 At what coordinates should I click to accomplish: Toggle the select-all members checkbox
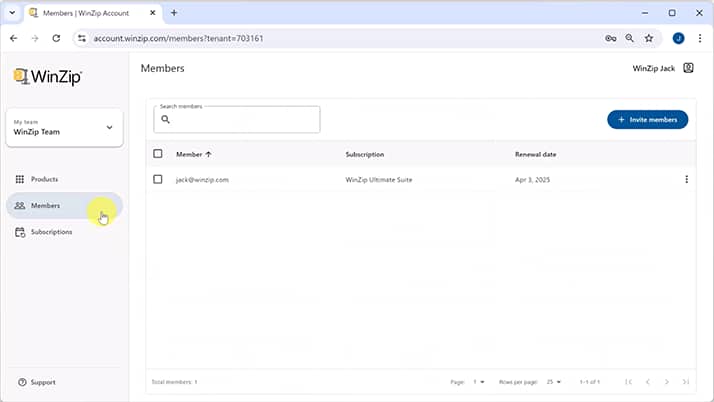click(158, 154)
